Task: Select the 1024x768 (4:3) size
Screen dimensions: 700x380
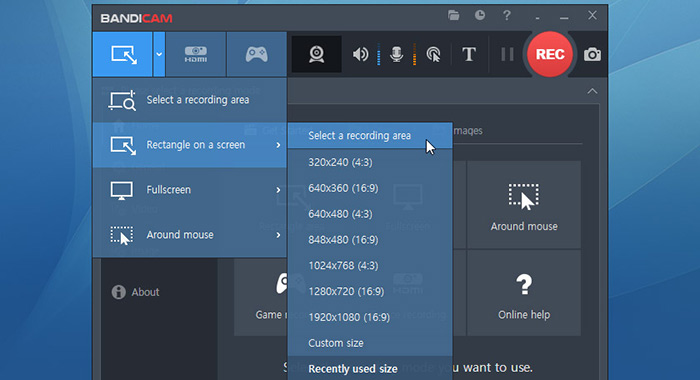Action: click(370, 266)
